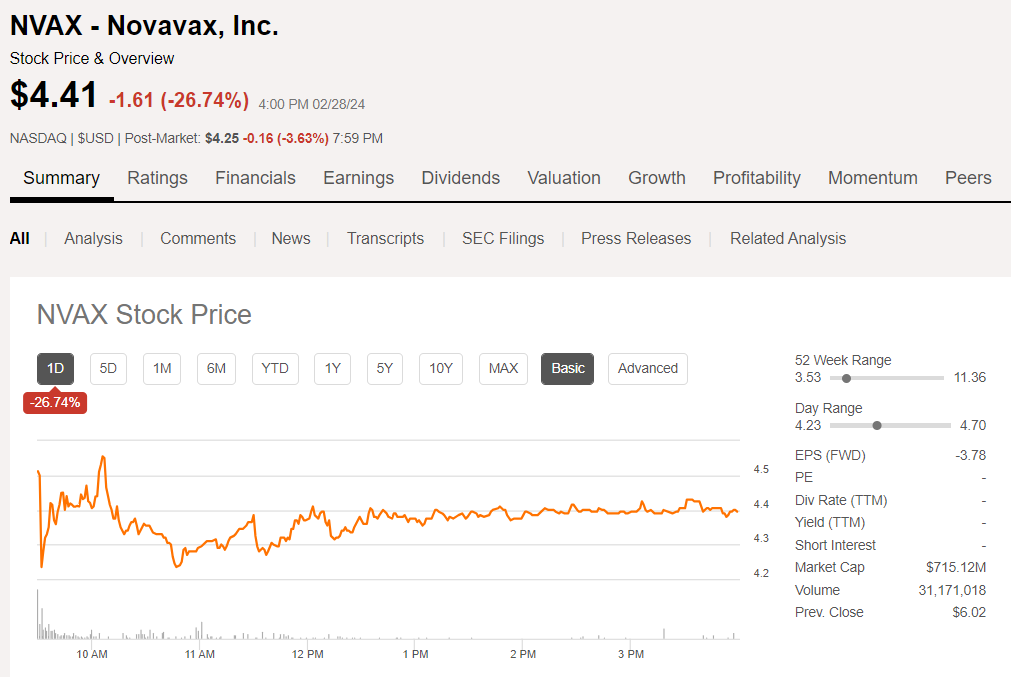Select the 1Y chart range
Viewport: 1011px width, 677px height.
(333, 368)
